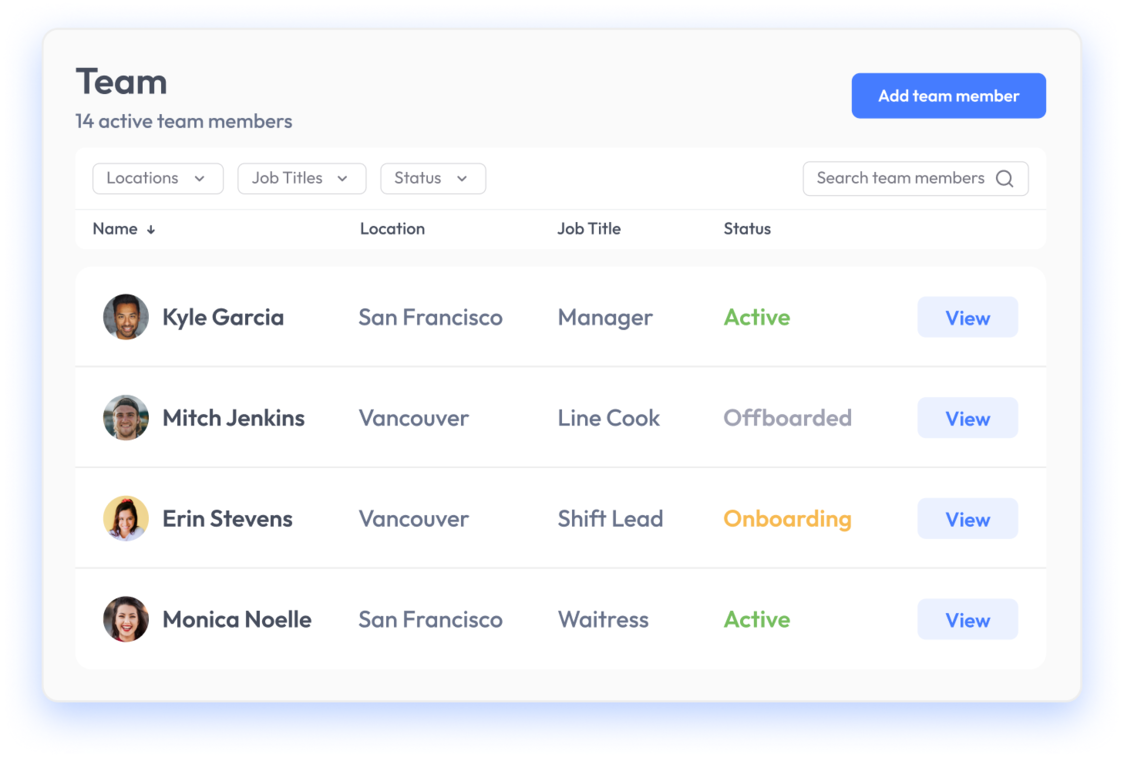View Kyle Garcia's details
Image resolution: width=1124 pixels, height=758 pixels.
[968, 317]
